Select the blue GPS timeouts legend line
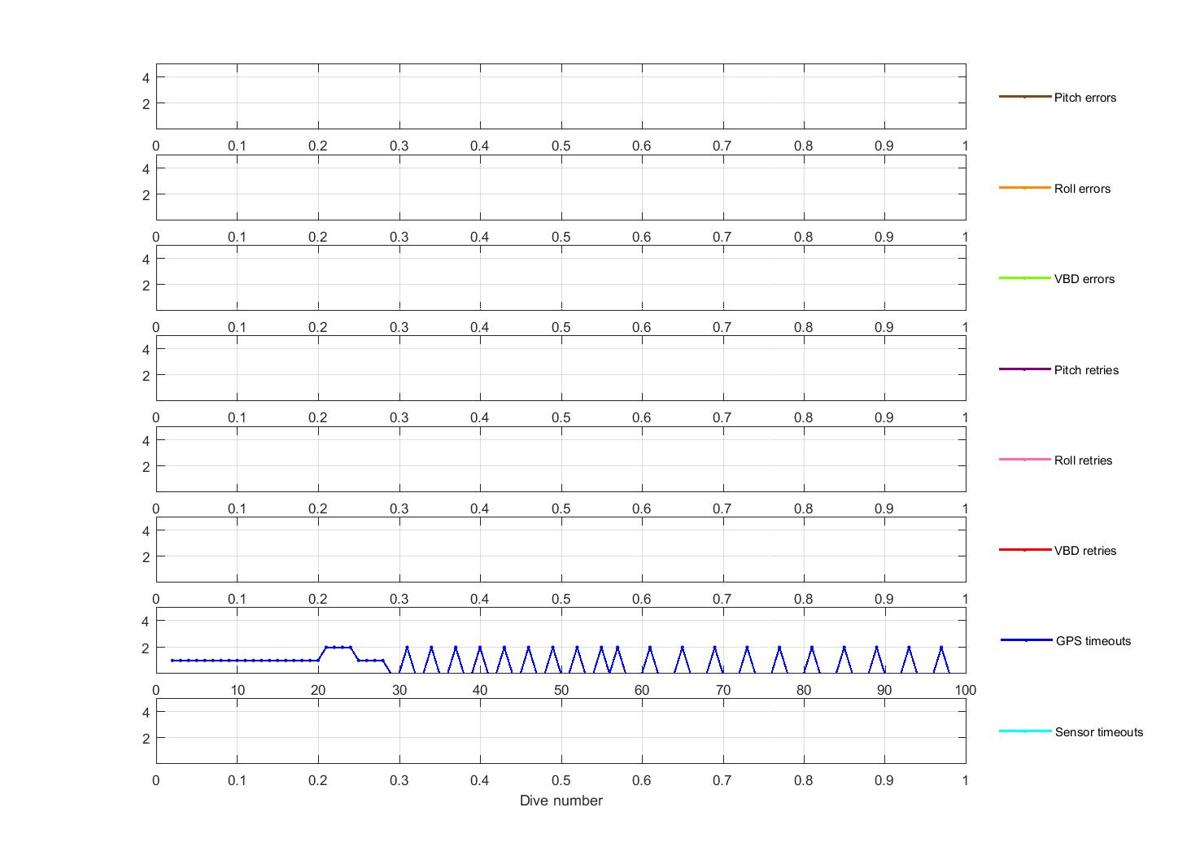This screenshot has width=1200, height=859. [1026, 640]
